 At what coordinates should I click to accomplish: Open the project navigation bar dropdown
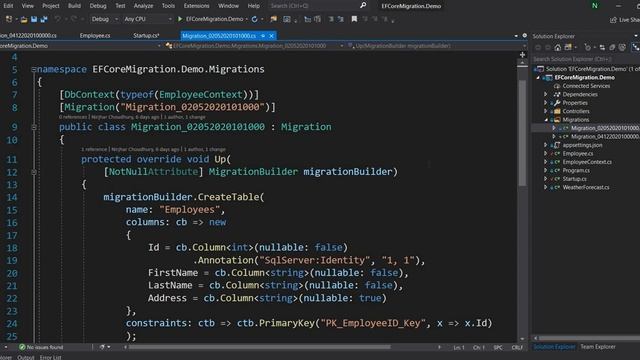(x=159, y=46)
